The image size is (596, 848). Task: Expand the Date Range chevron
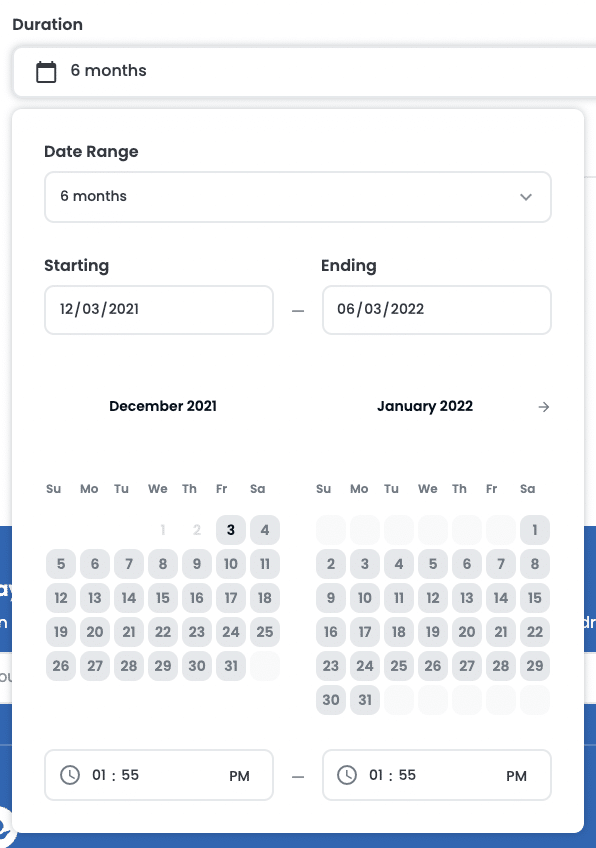pyautogui.click(x=526, y=197)
